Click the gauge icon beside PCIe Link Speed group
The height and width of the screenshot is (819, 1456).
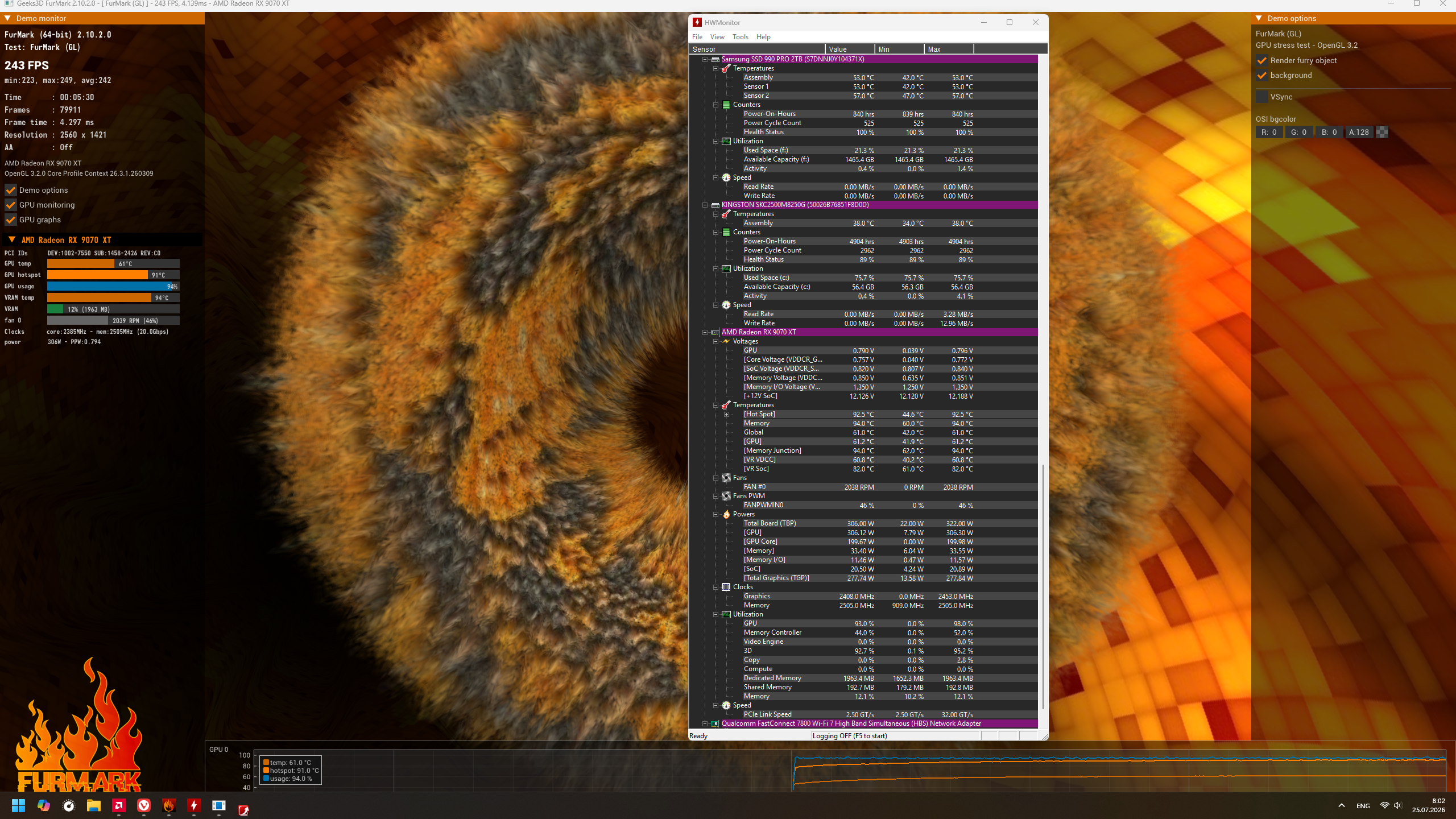(726, 705)
